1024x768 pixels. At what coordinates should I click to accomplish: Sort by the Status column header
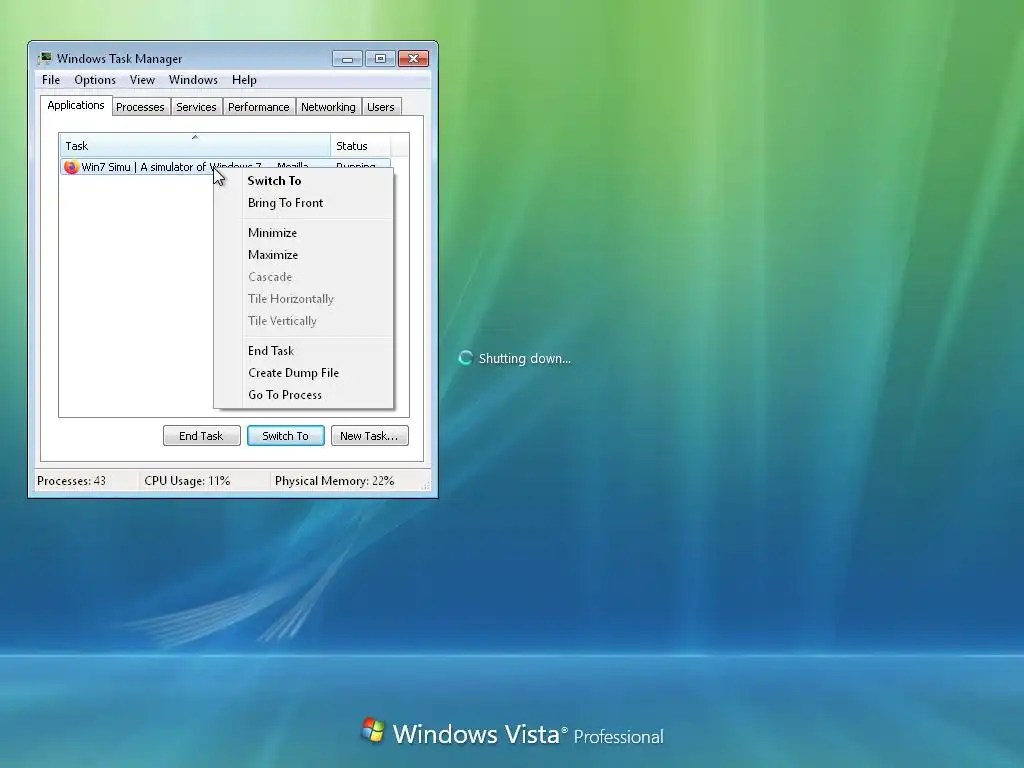click(360, 146)
